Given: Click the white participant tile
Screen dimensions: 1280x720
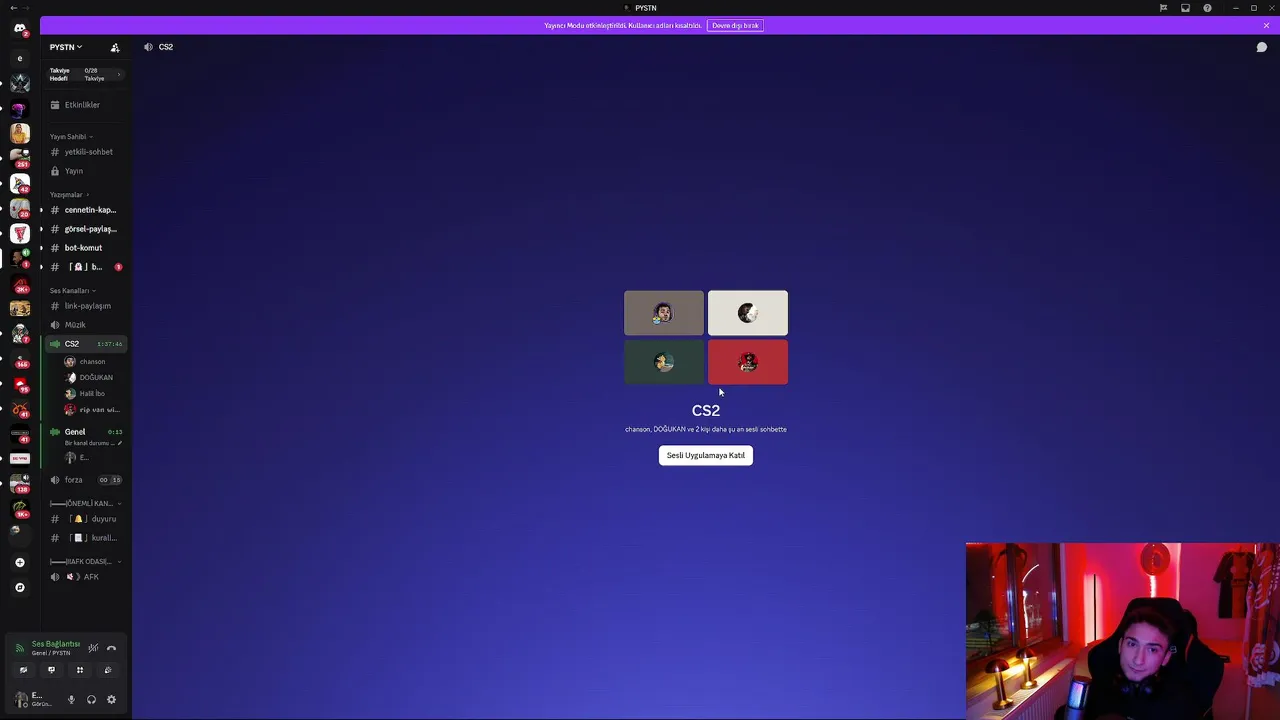Looking at the screenshot, I should 748,313.
